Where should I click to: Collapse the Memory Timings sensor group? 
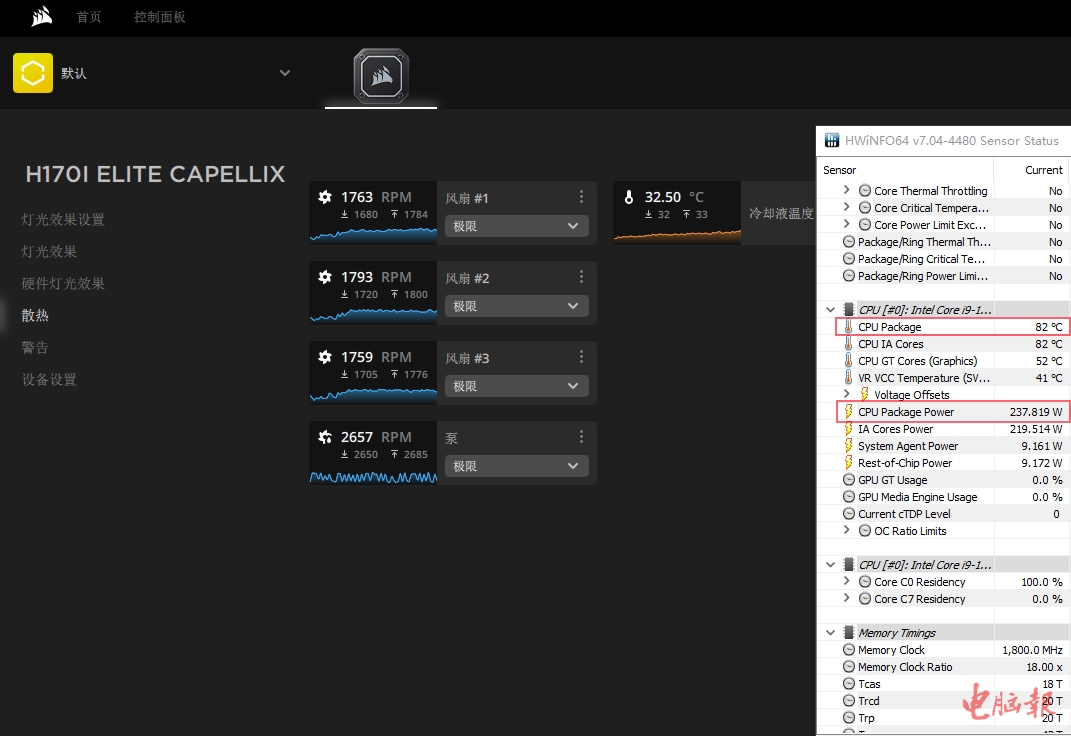(830, 633)
